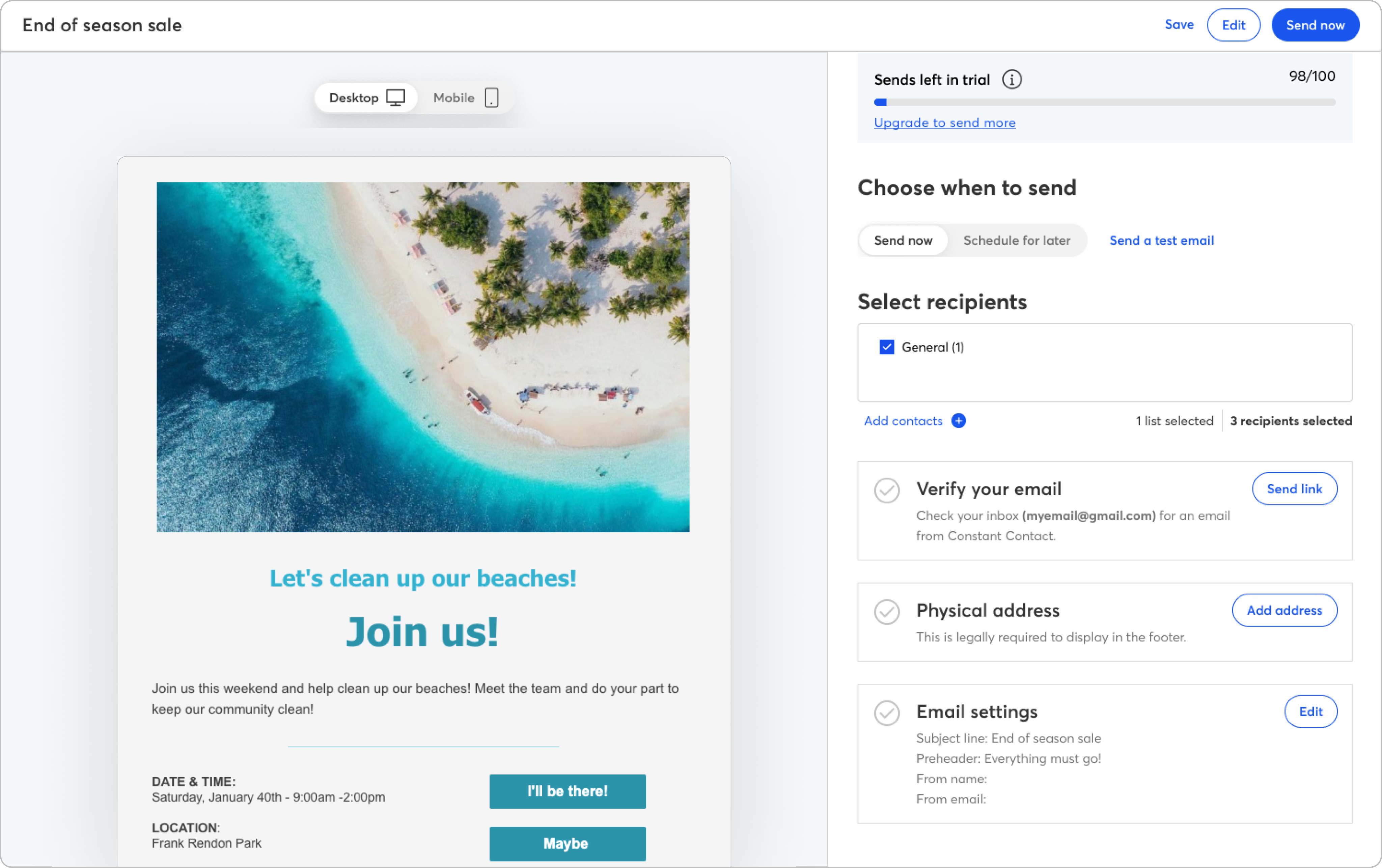Click the info icon beside Sends left in trial
The width and height of the screenshot is (1382, 868).
click(x=1012, y=79)
